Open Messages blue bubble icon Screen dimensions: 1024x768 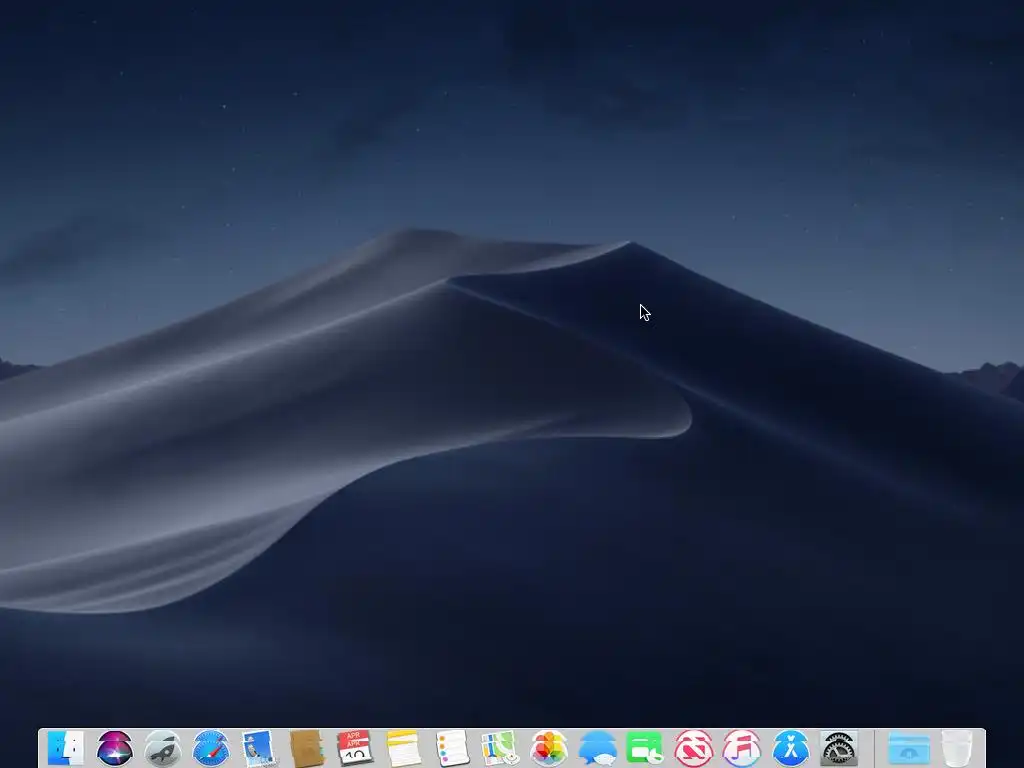pyautogui.click(x=597, y=748)
